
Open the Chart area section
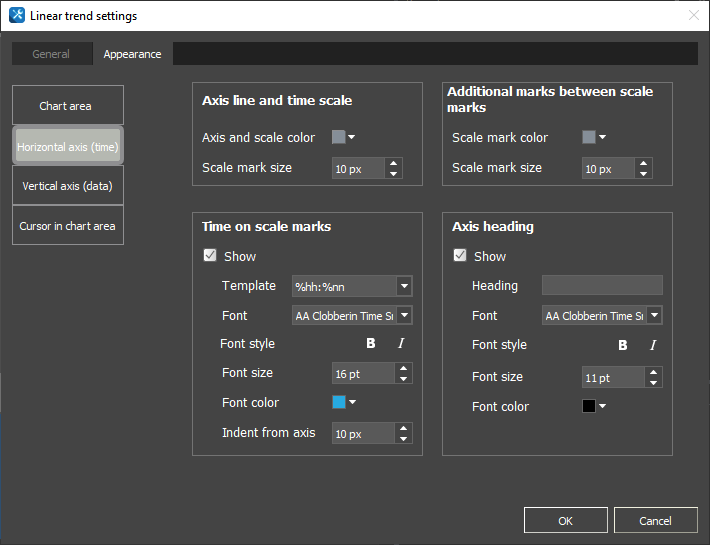pos(68,106)
